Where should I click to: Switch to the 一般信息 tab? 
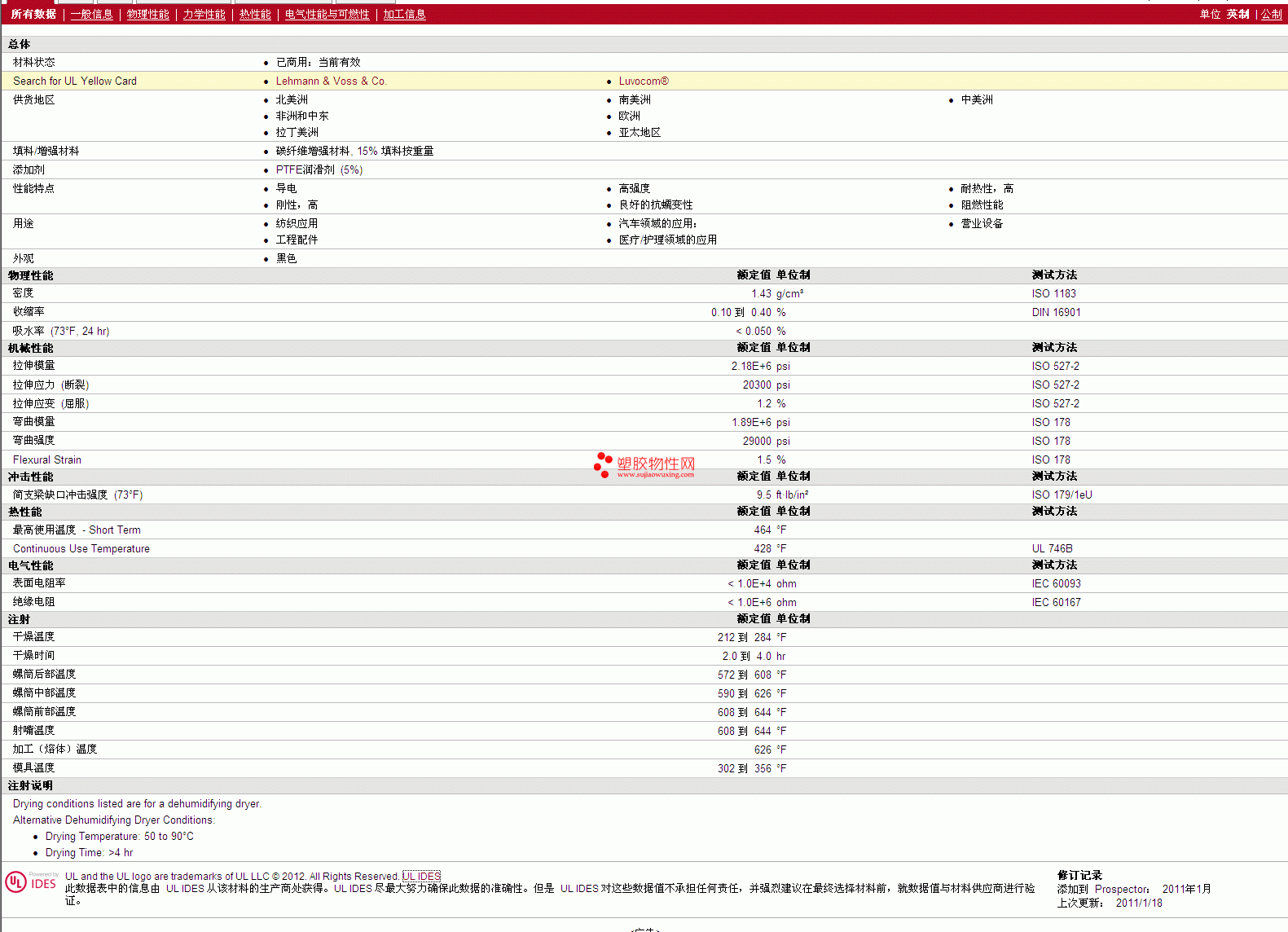click(x=91, y=14)
